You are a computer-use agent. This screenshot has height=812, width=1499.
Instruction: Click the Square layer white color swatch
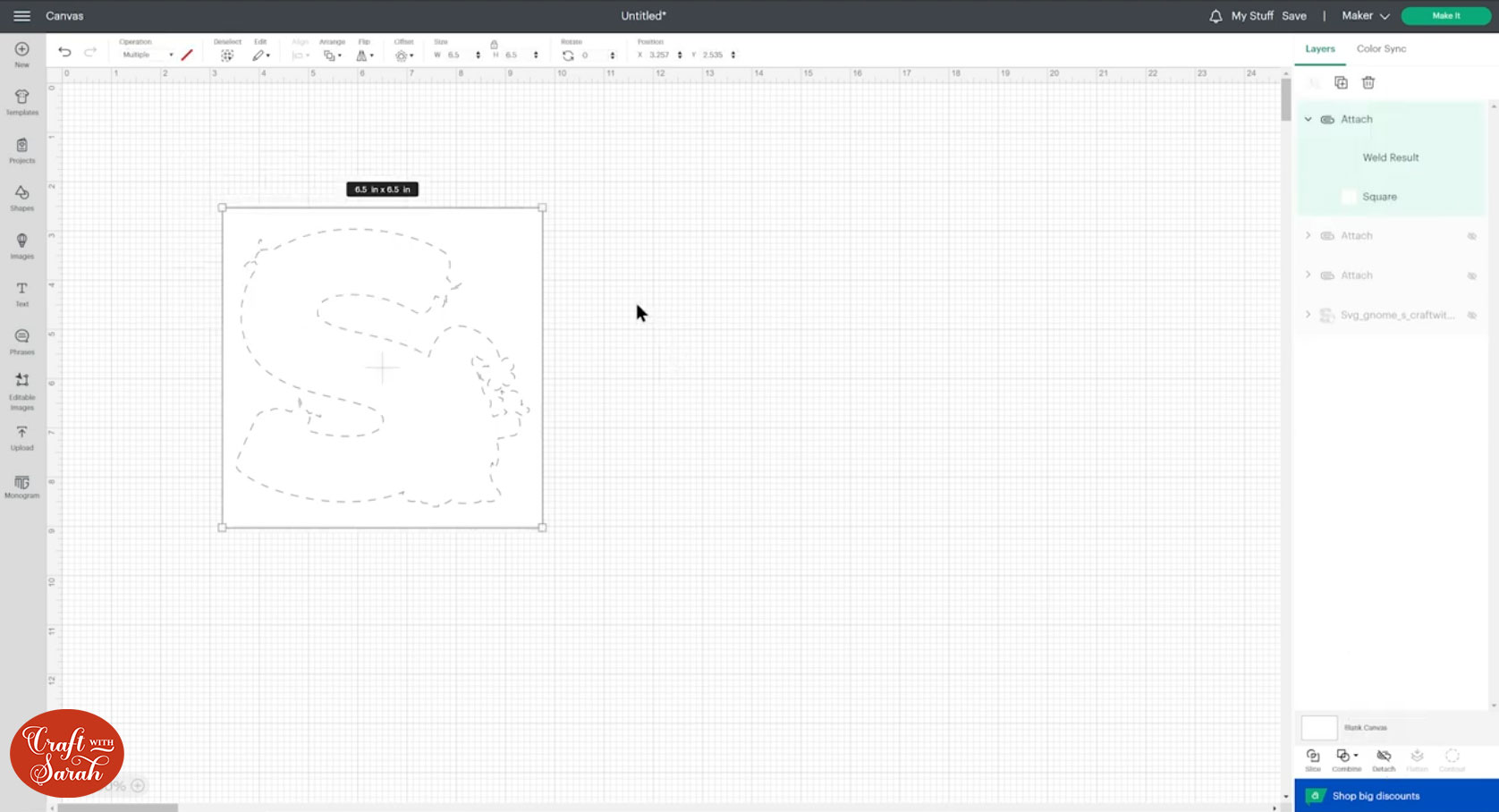1349,197
